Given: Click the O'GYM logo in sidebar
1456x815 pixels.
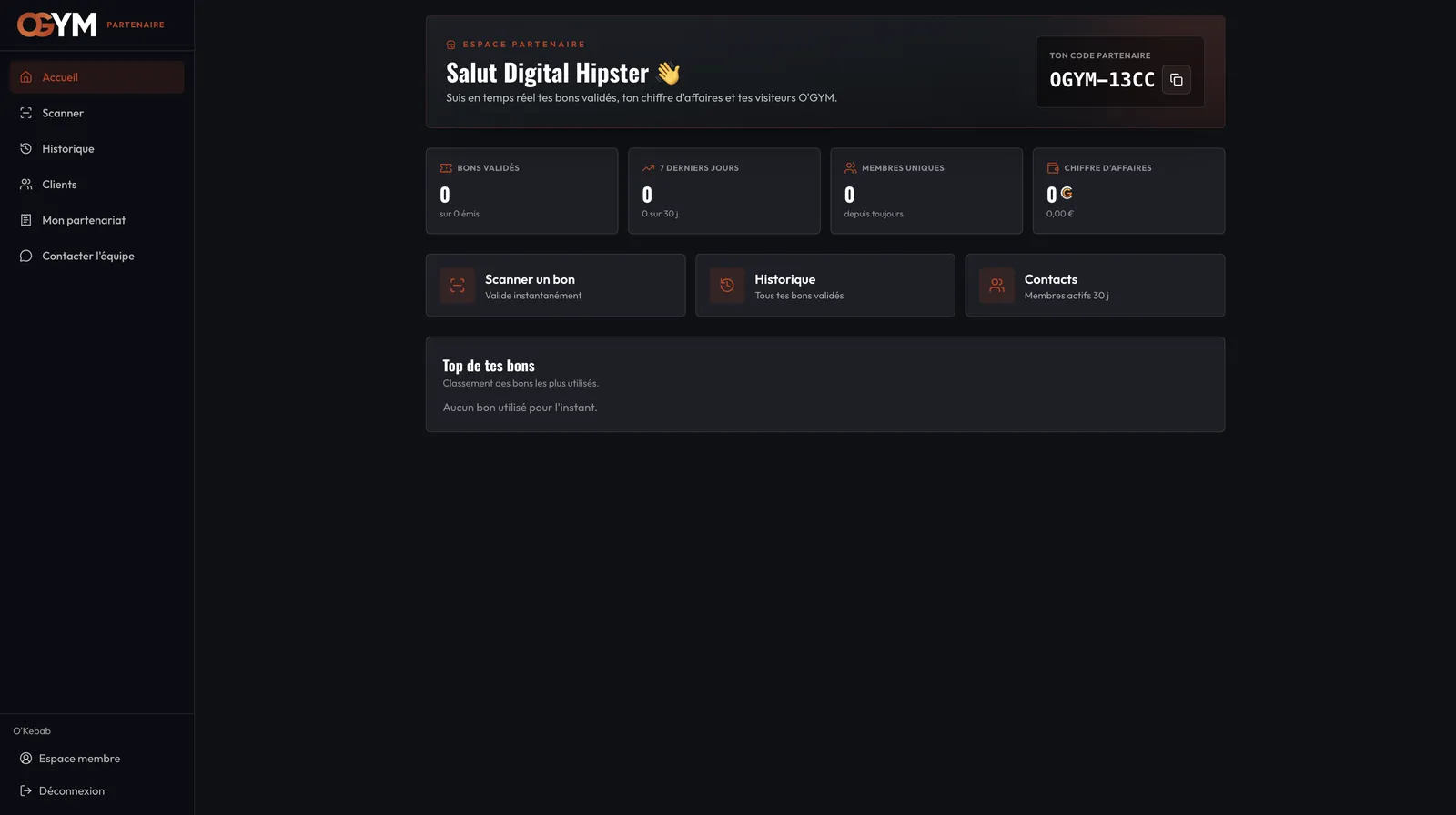Looking at the screenshot, I should pyautogui.click(x=56, y=25).
